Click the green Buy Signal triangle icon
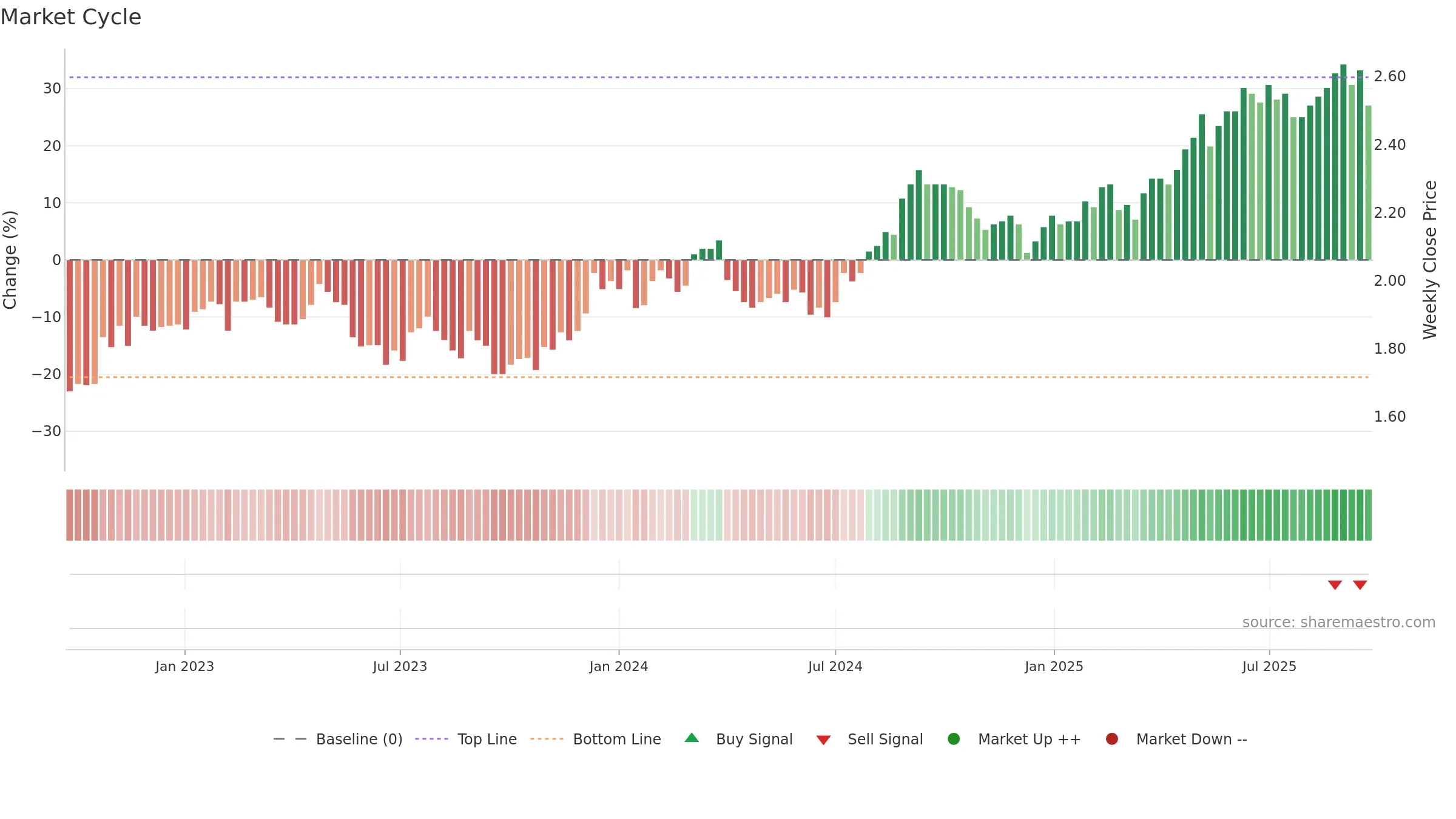This screenshot has height=819, width=1456. tap(692, 738)
